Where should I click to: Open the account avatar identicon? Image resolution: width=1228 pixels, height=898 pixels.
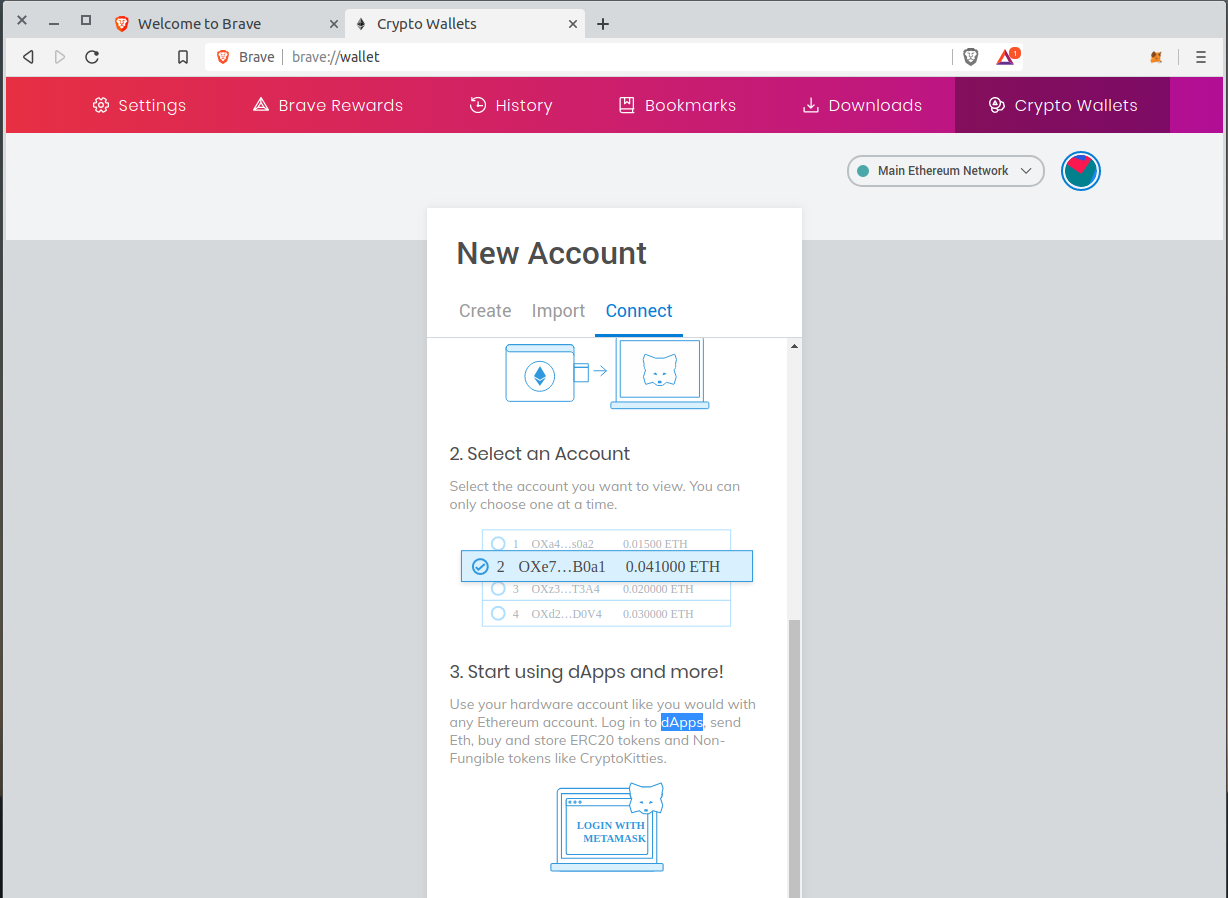coord(1080,171)
